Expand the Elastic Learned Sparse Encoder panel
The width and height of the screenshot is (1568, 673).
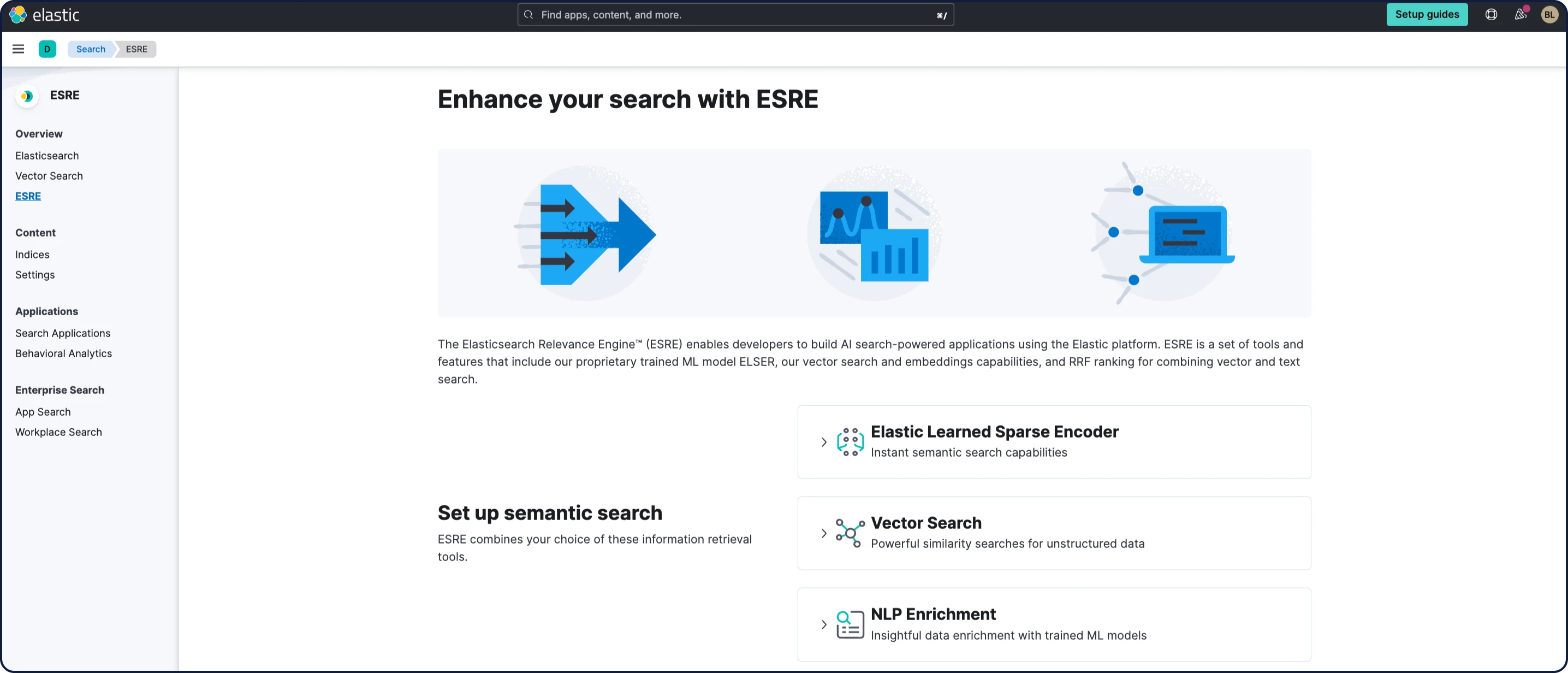pos(823,442)
